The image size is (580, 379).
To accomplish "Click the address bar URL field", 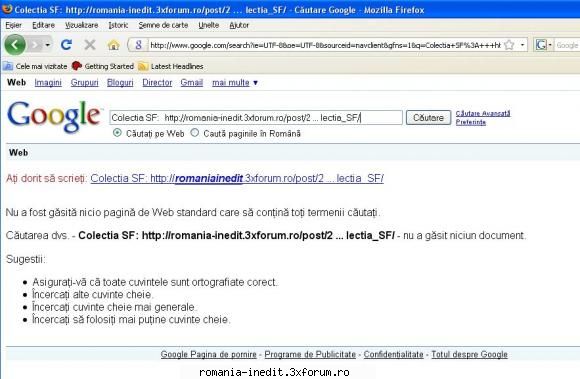I will (x=325, y=45).
